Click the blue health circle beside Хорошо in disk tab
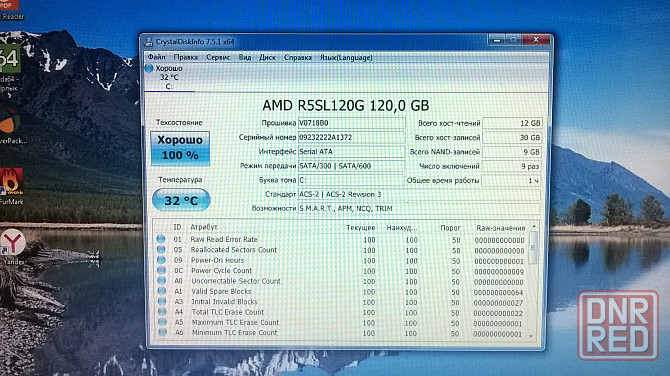The image size is (670, 376). pos(149,68)
